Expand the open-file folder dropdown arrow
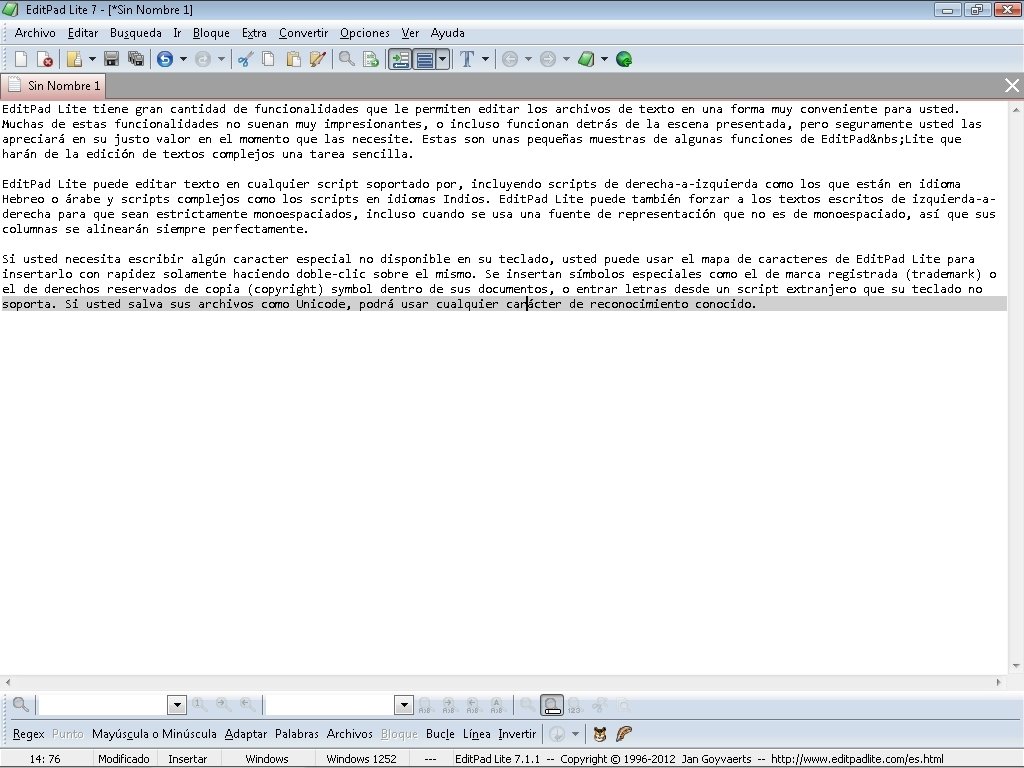Image resolution: width=1024 pixels, height=768 pixels. [x=92, y=59]
